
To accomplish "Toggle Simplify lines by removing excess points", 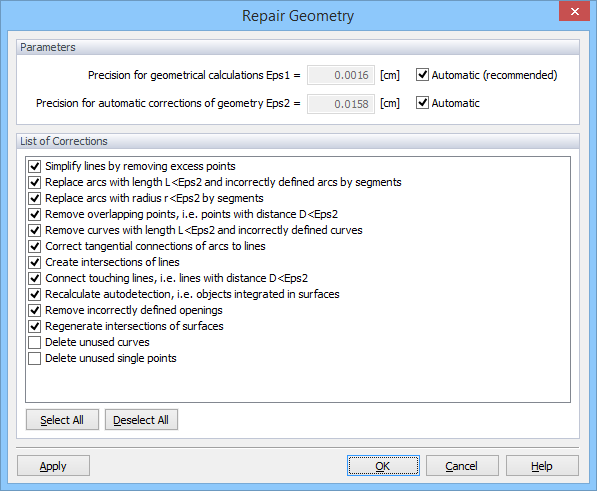I will 35,166.
